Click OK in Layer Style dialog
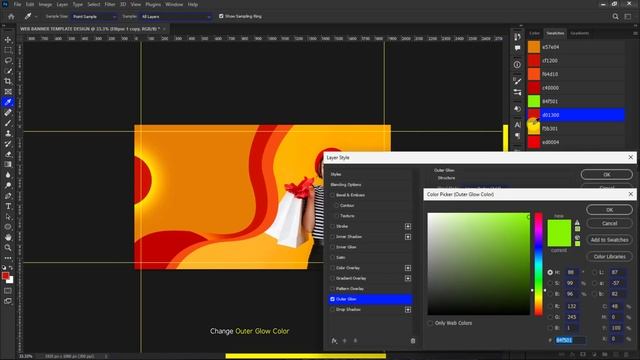Image resolution: width=640 pixels, height=360 pixels. click(x=607, y=175)
